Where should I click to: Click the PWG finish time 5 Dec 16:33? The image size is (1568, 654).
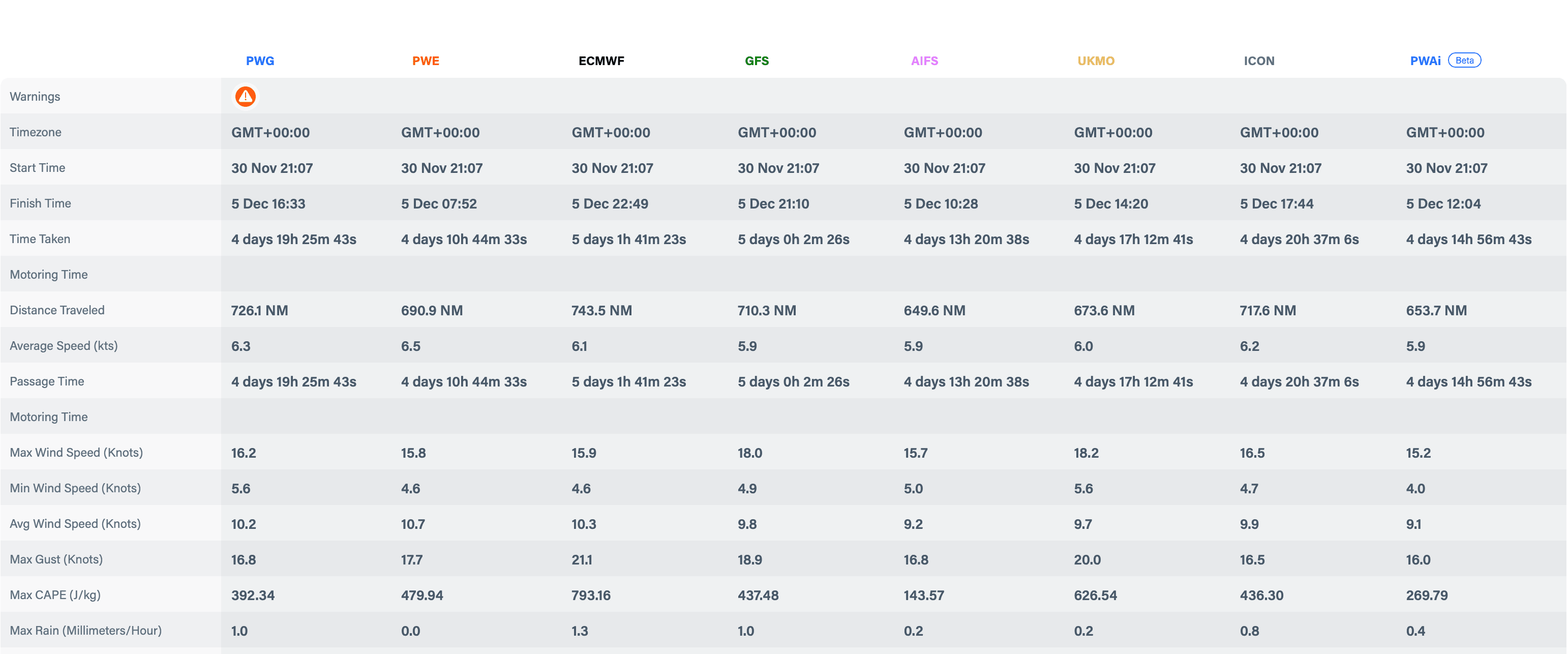[x=268, y=203]
